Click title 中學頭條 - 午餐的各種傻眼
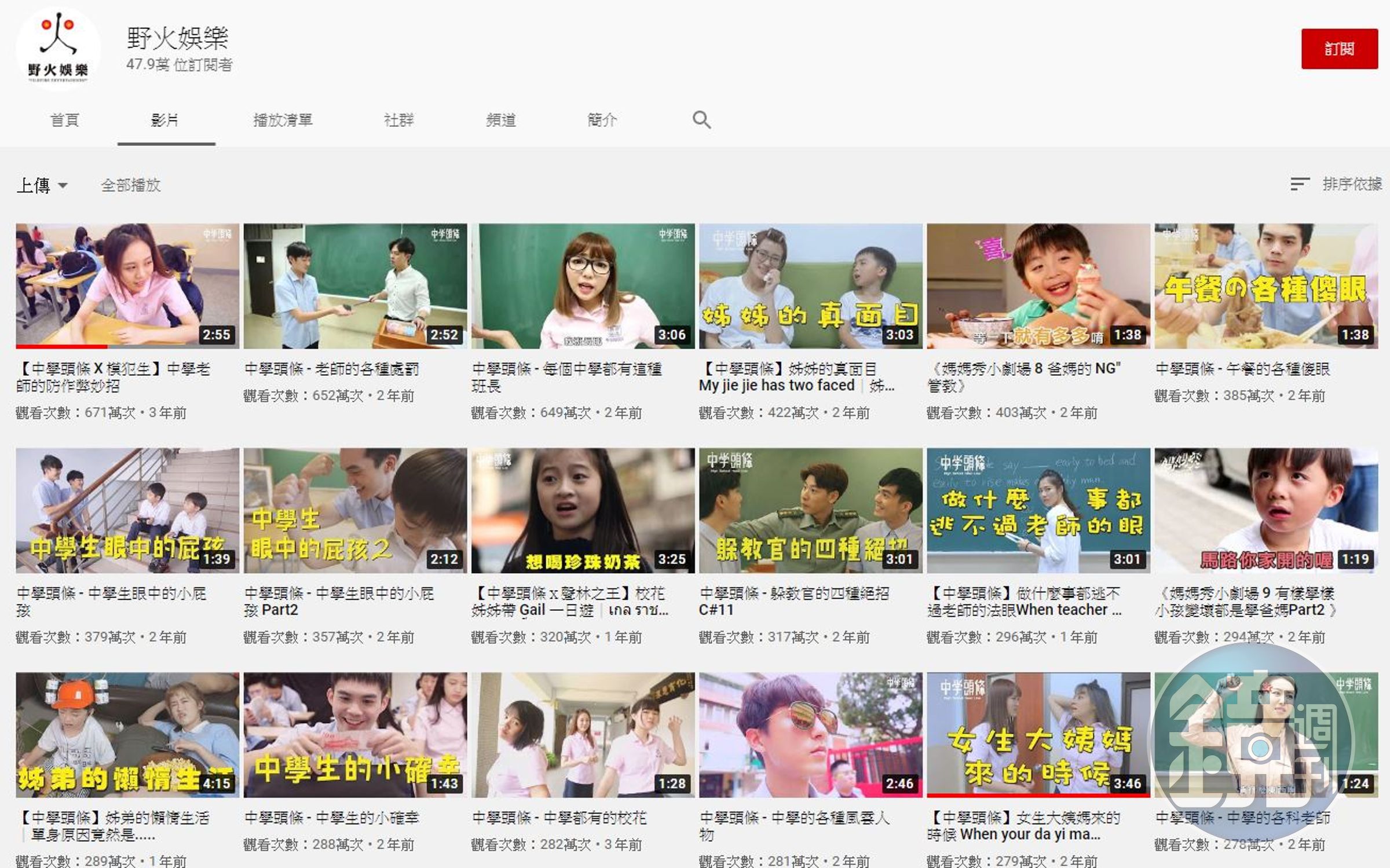The height and width of the screenshot is (868, 1390). tap(1242, 369)
